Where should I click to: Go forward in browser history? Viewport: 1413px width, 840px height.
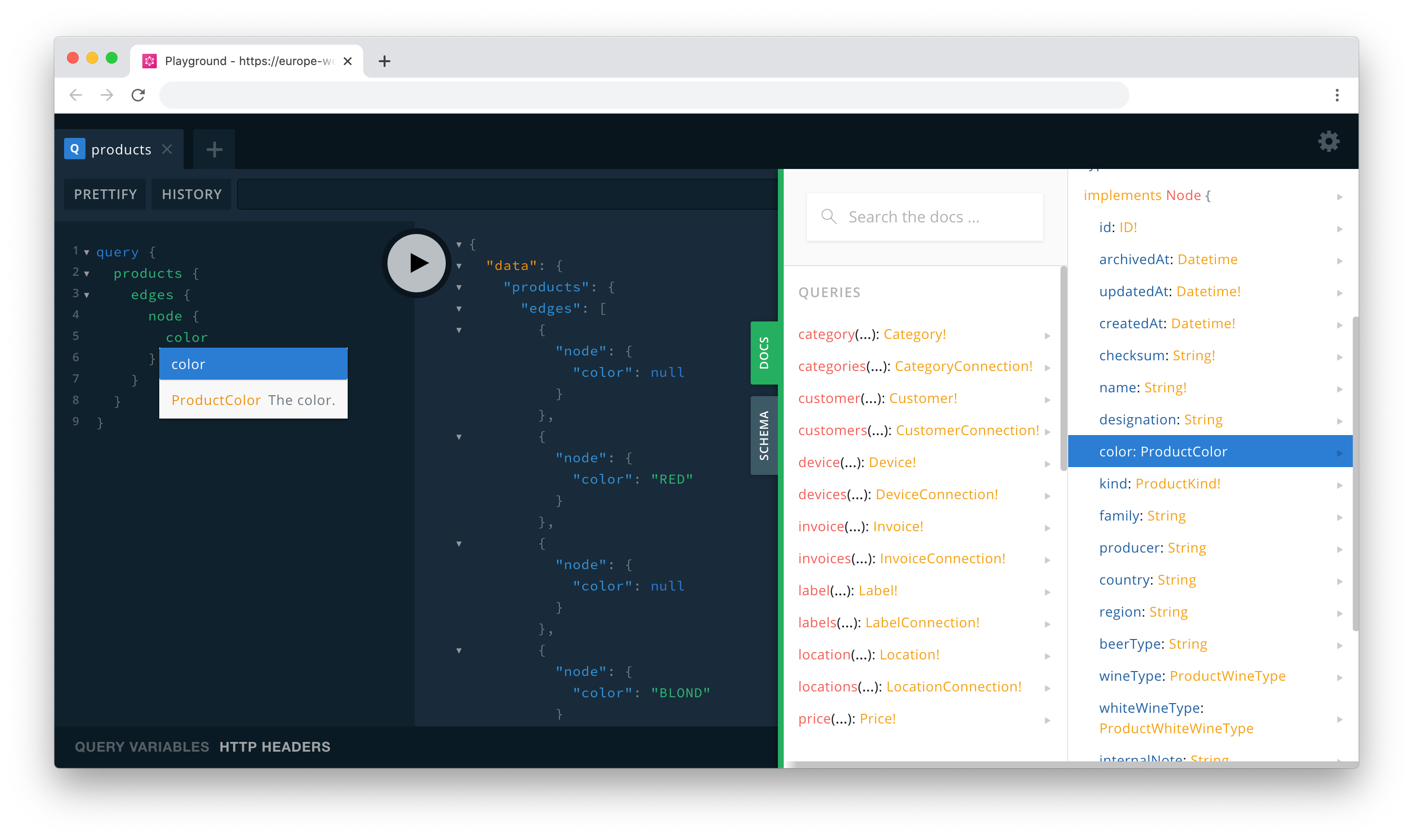107,95
